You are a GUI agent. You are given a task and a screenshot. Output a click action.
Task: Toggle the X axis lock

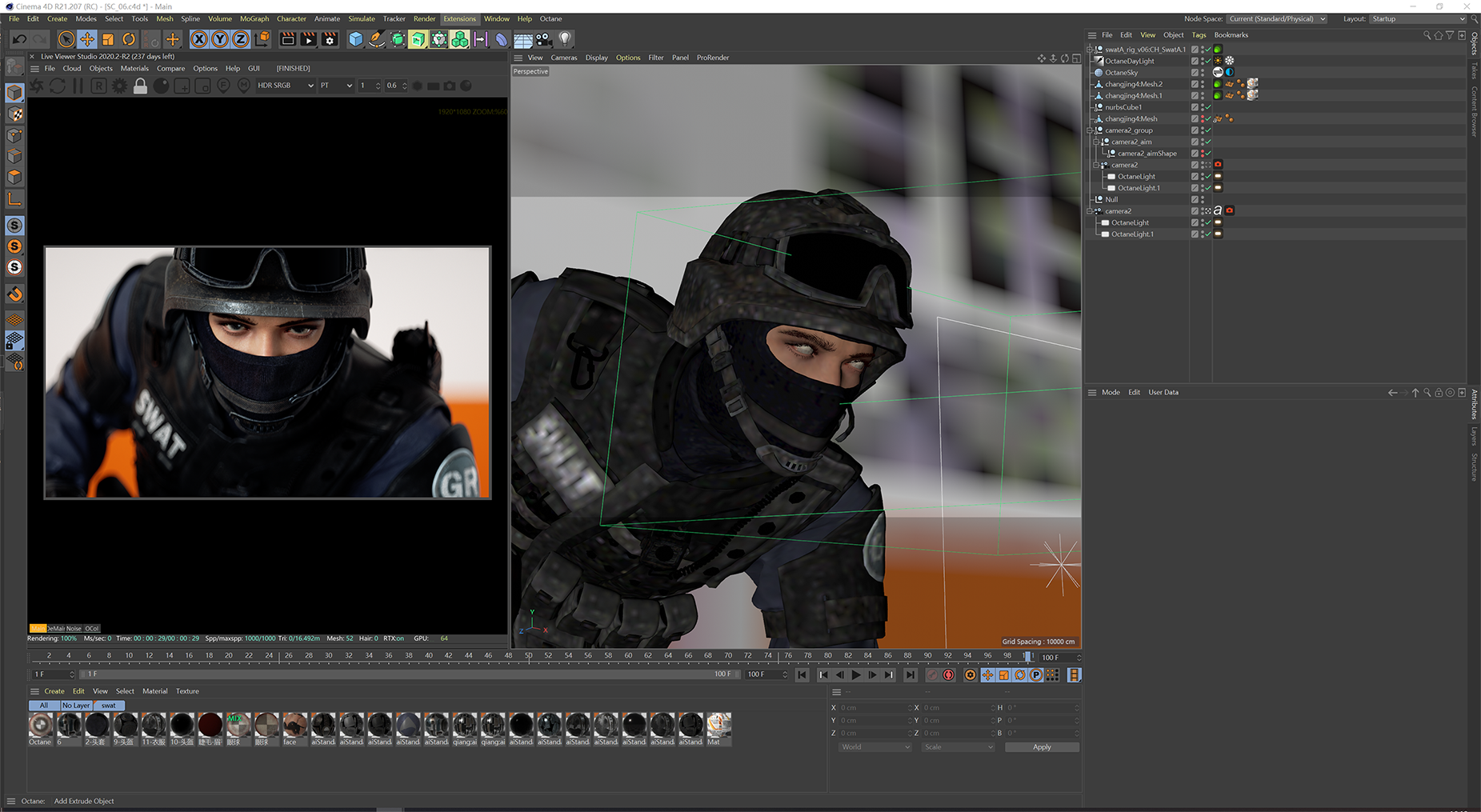pos(199,38)
